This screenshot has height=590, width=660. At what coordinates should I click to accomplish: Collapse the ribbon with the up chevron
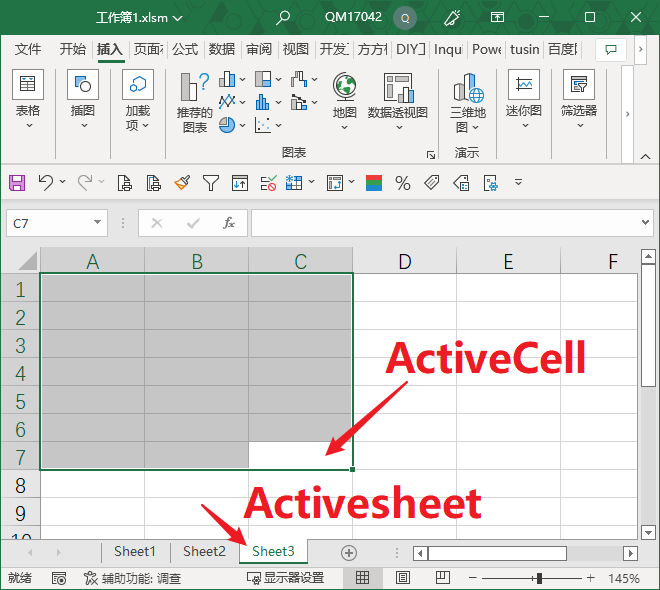(645, 157)
